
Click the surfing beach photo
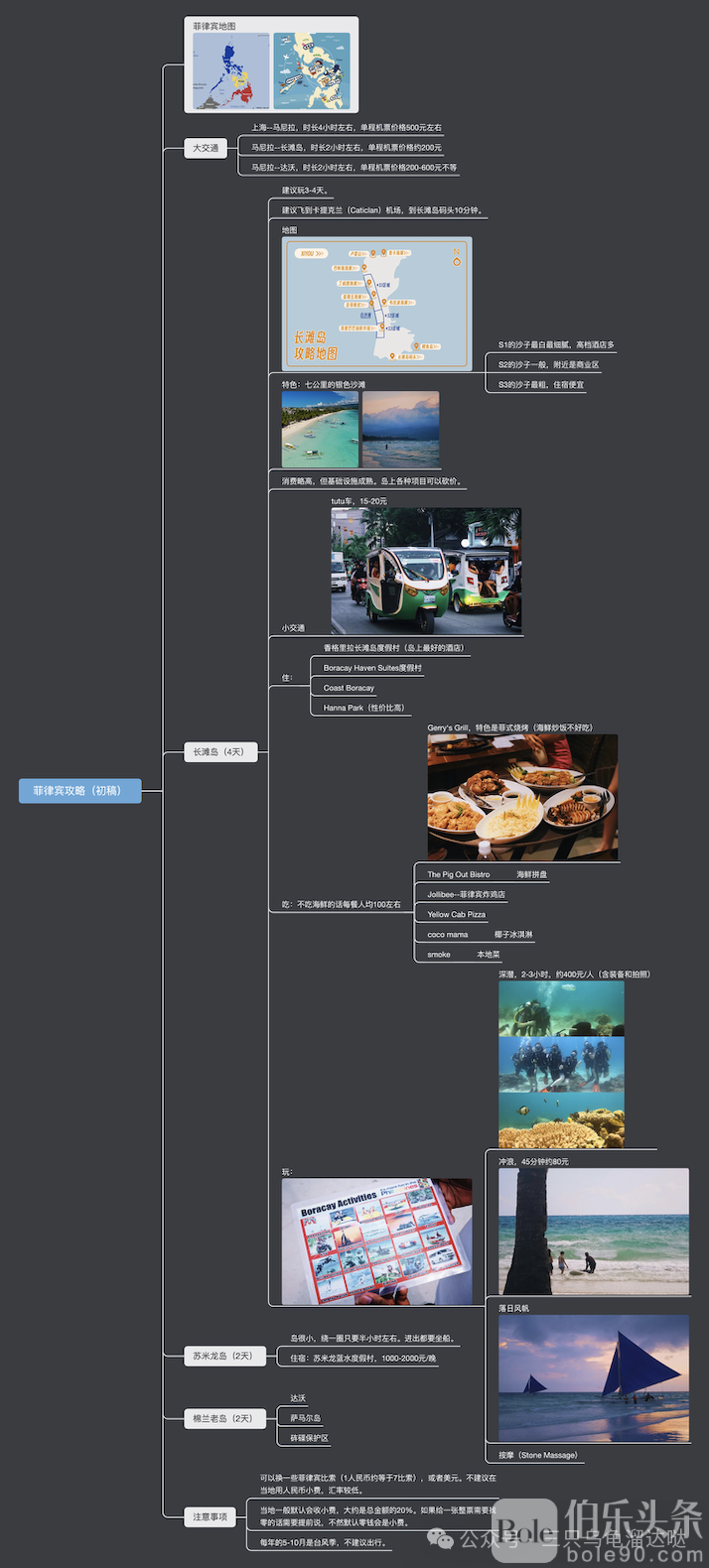point(593,1232)
